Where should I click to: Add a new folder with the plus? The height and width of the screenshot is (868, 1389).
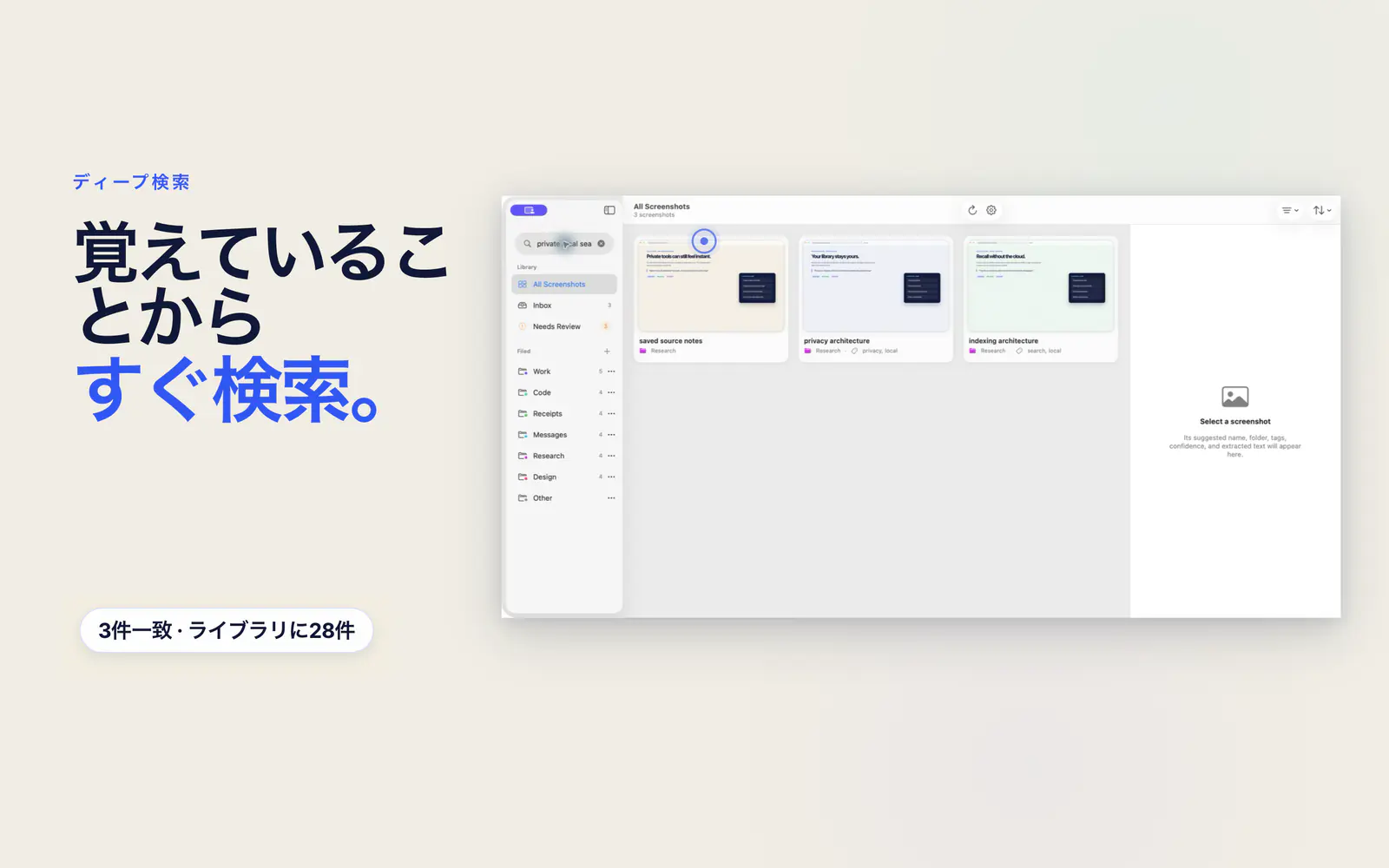point(607,352)
